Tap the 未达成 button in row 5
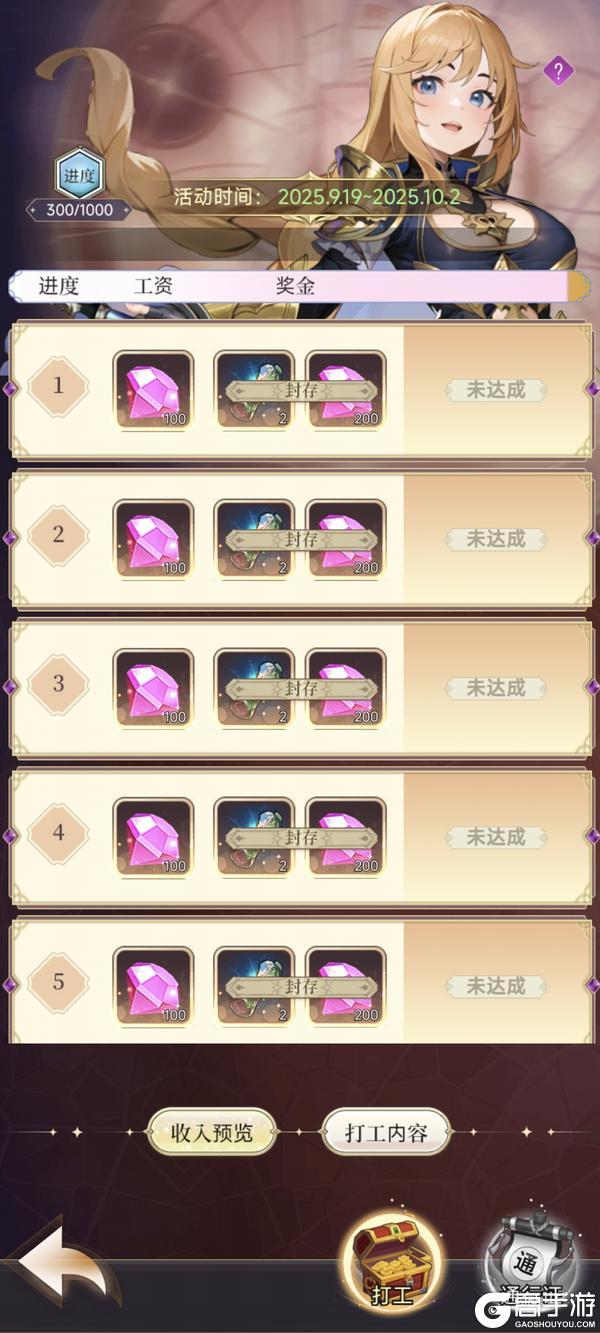Viewport: 600px width, 1333px height. (x=496, y=986)
